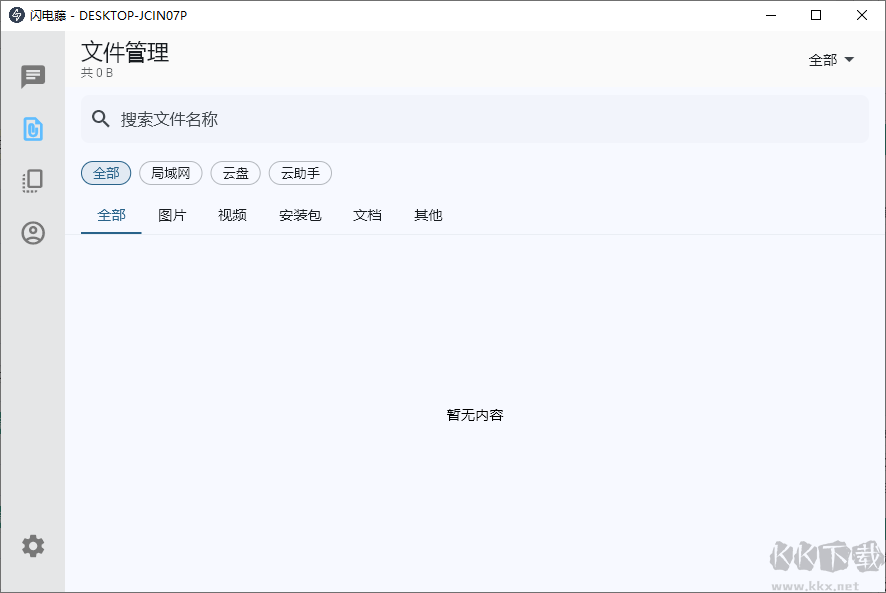Select the 云盘 filter chip
This screenshot has width=886, height=593.
coord(235,173)
